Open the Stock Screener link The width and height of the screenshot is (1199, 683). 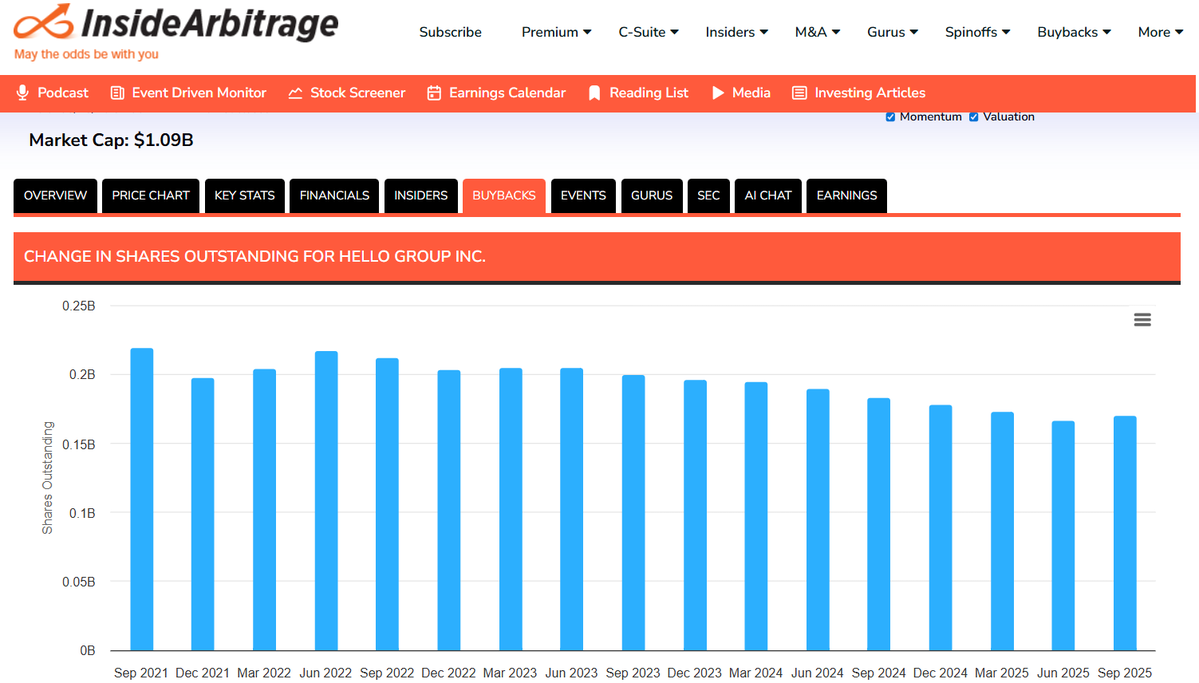pos(357,93)
